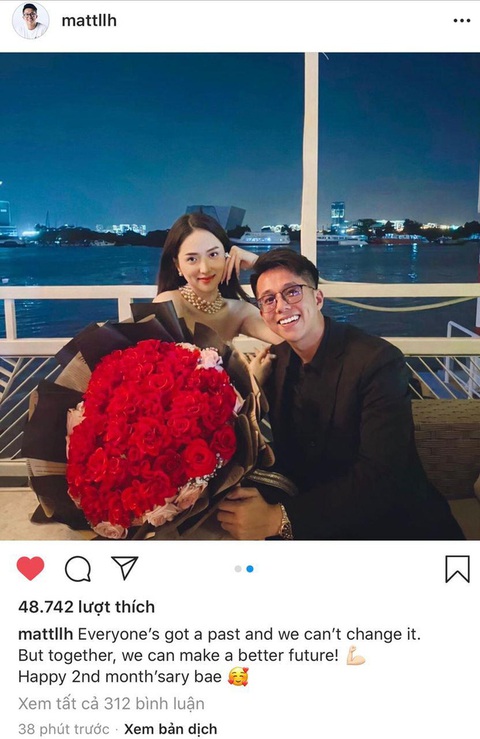Open the three-dot post options menu
480x739 pixels.
[x=462, y=21]
